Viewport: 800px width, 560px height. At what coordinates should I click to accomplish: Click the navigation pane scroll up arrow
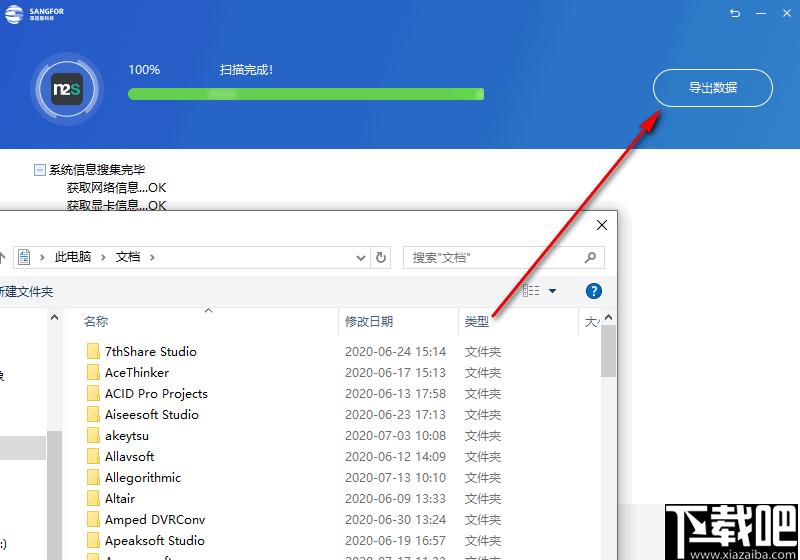point(55,318)
